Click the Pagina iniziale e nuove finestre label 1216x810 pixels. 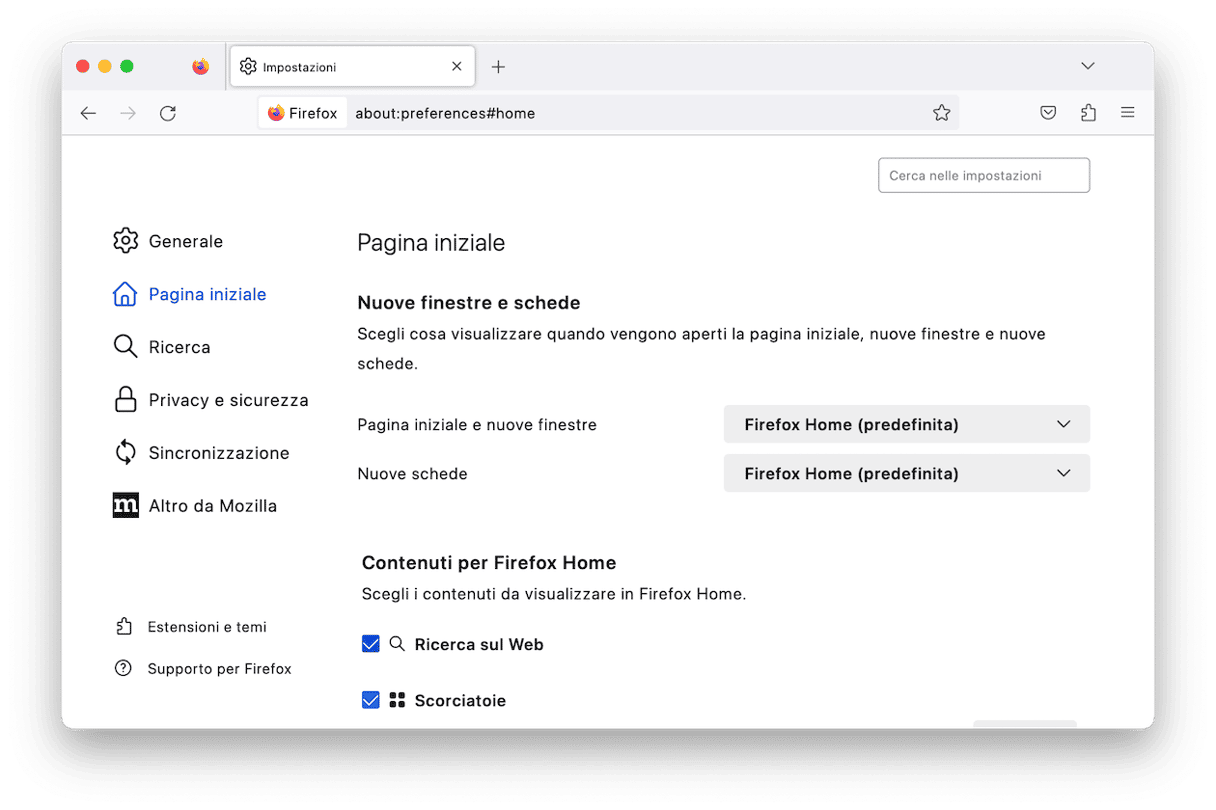477,425
